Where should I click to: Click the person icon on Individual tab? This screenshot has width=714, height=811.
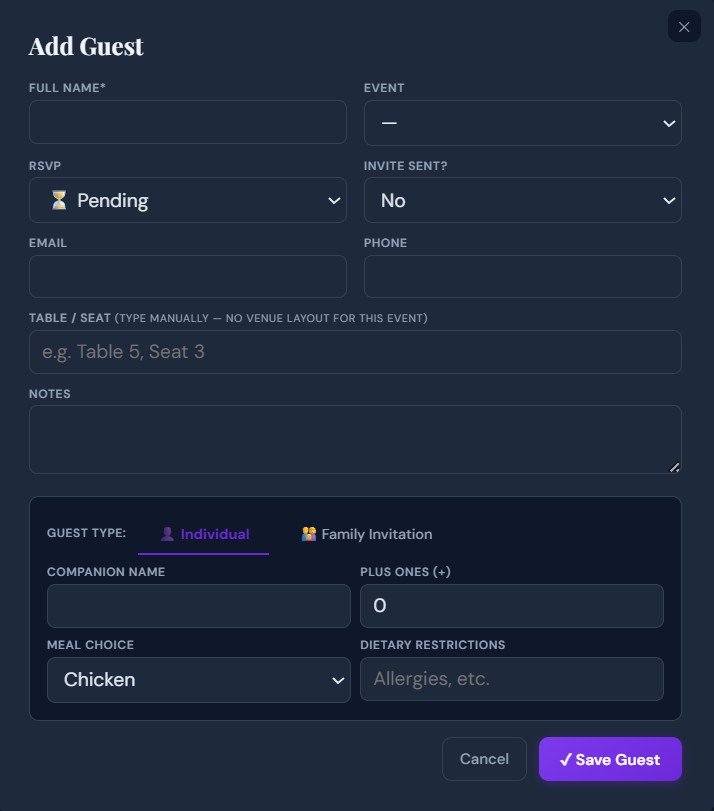[x=167, y=533]
